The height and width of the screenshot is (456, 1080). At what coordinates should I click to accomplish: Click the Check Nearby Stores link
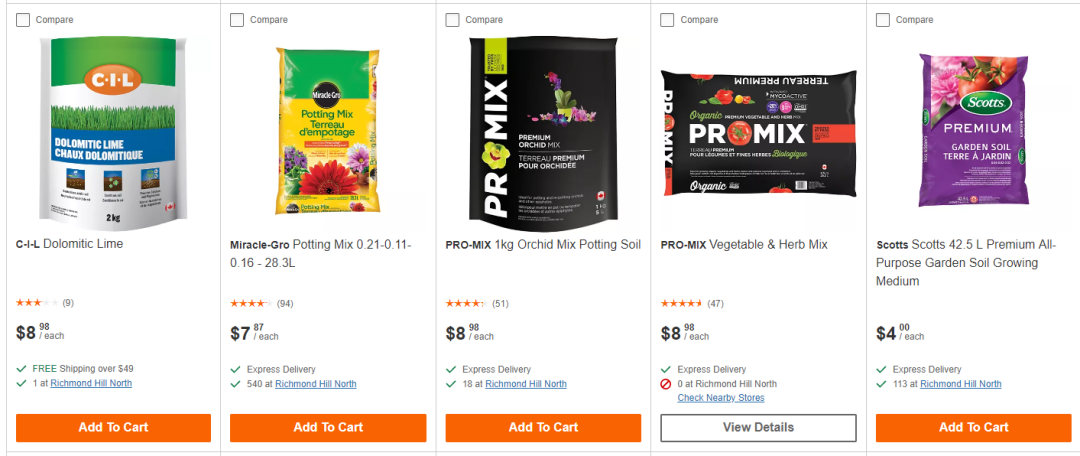(720, 398)
